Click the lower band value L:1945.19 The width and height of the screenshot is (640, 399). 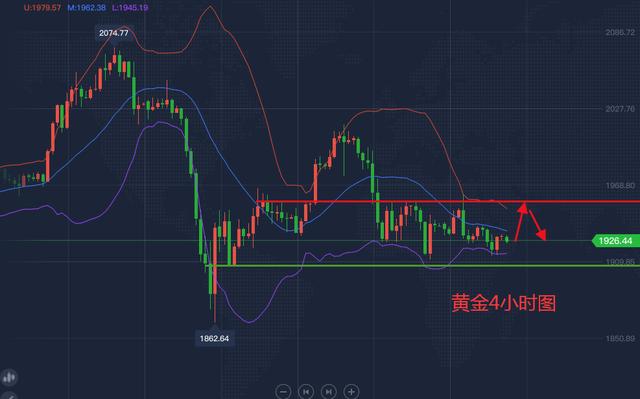coord(130,8)
